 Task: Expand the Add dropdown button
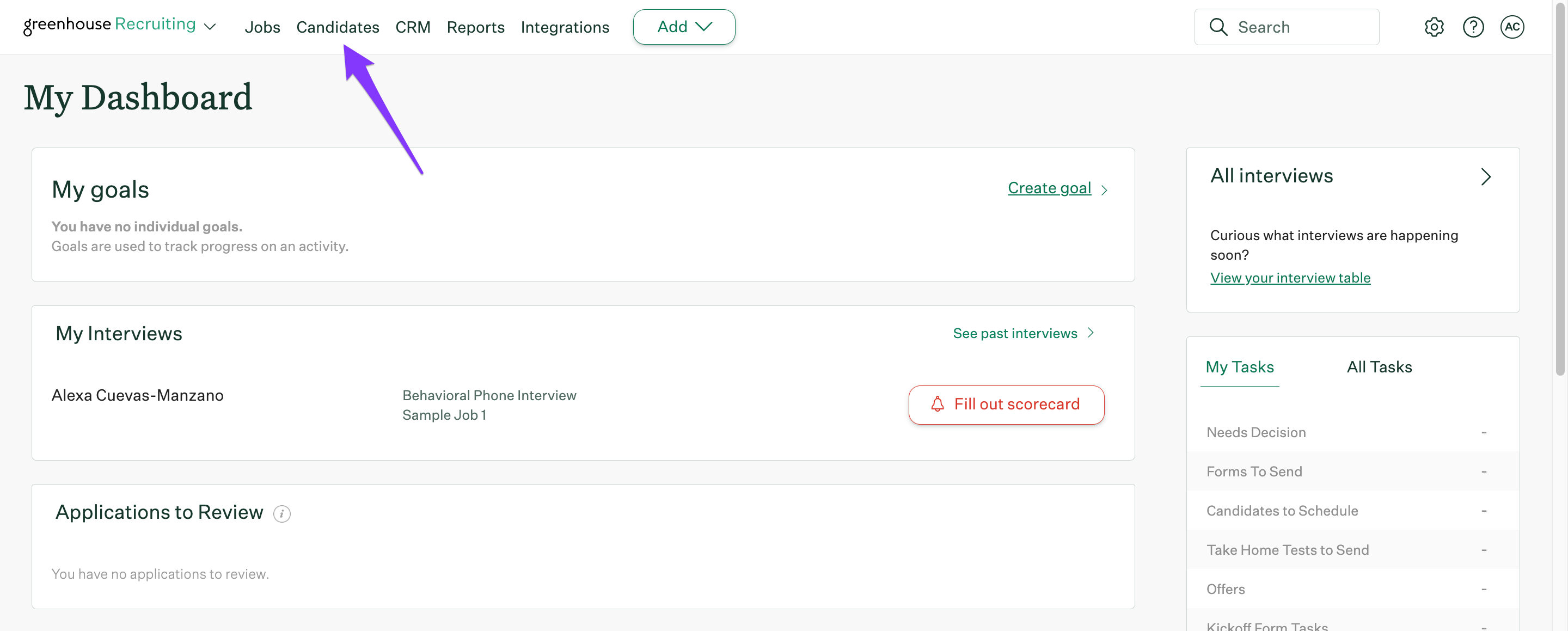click(x=684, y=27)
